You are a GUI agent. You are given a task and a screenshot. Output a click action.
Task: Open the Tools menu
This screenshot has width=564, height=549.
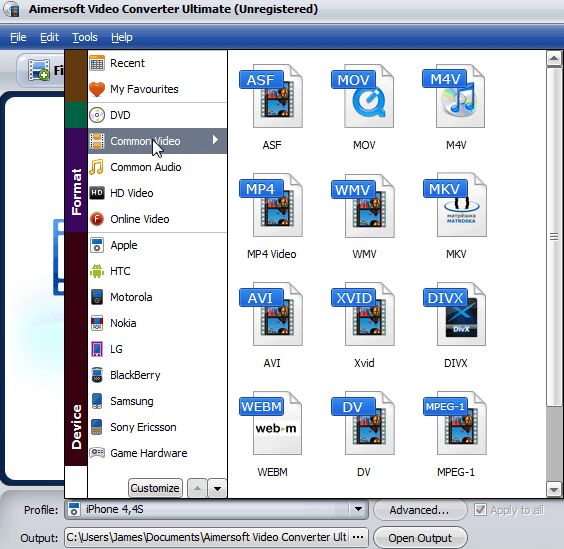coord(85,37)
